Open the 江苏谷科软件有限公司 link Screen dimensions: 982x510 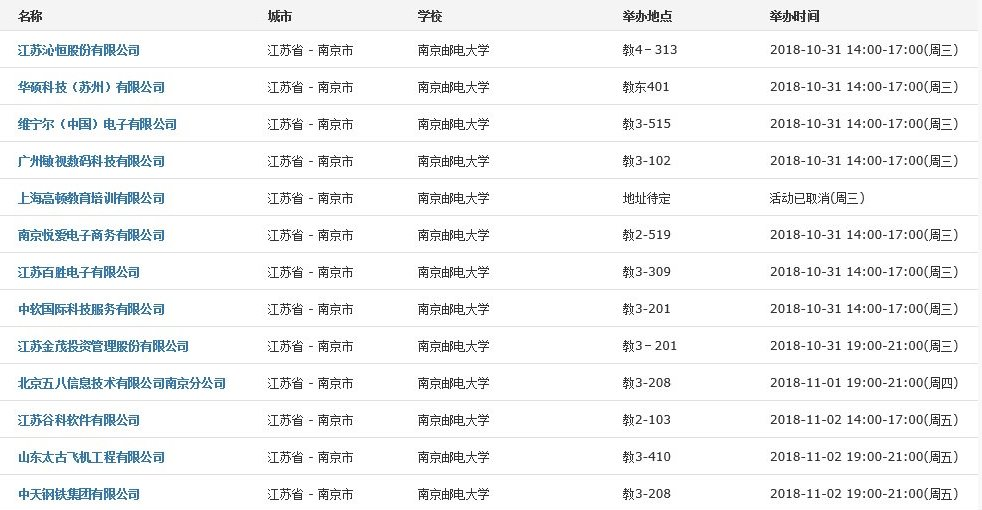[x=79, y=420]
